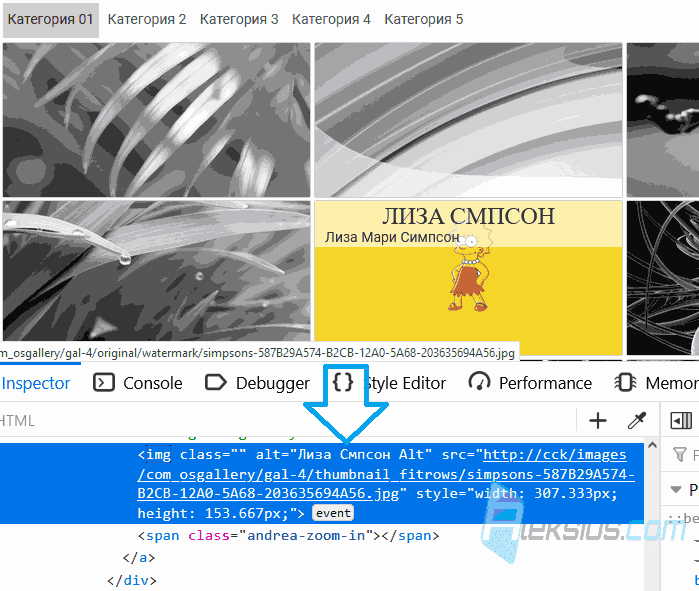
Task: Select Категория 2 tab
Action: pos(147,20)
